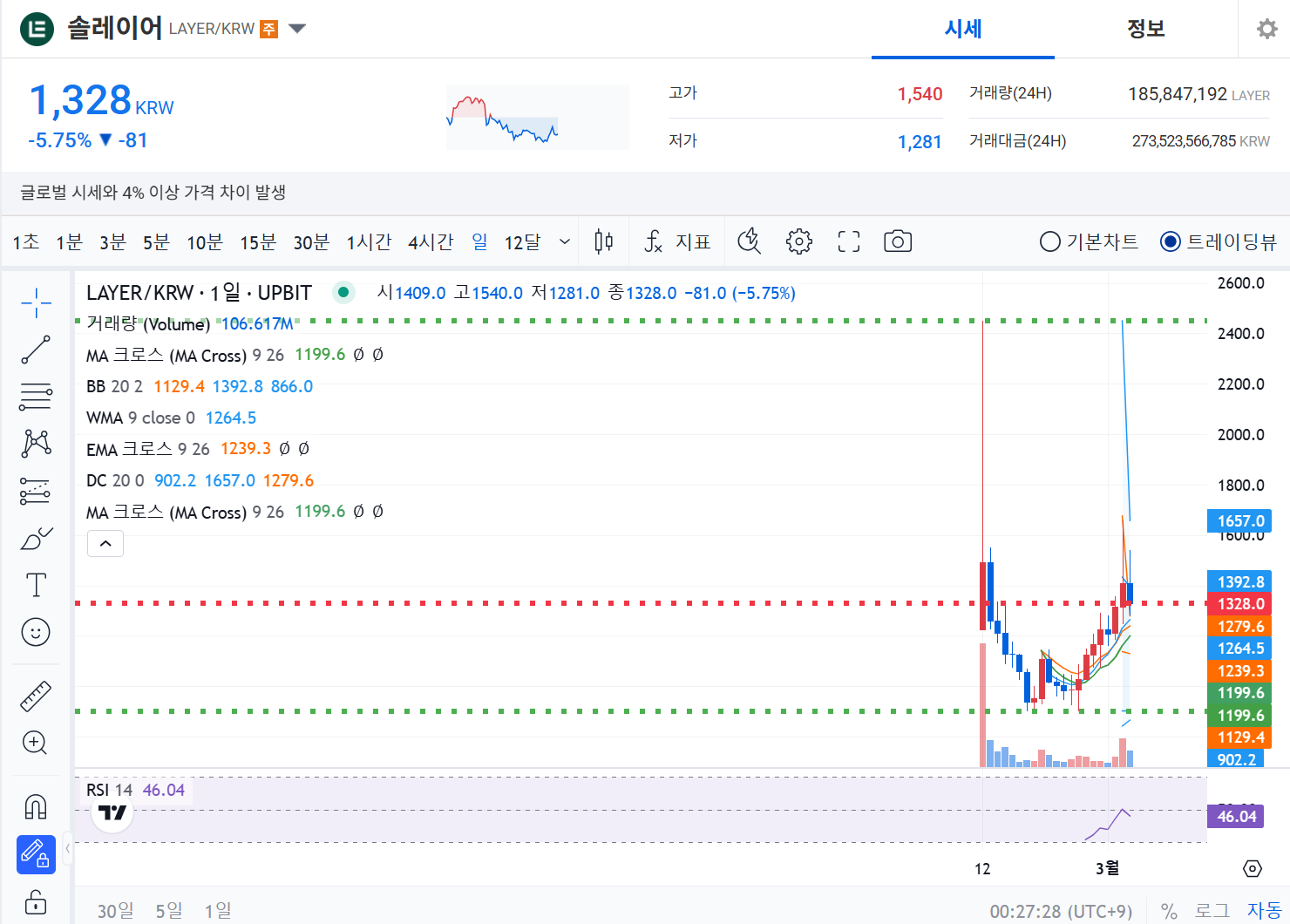Select the 3분 interval
The image size is (1290, 924).
coord(112,241)
